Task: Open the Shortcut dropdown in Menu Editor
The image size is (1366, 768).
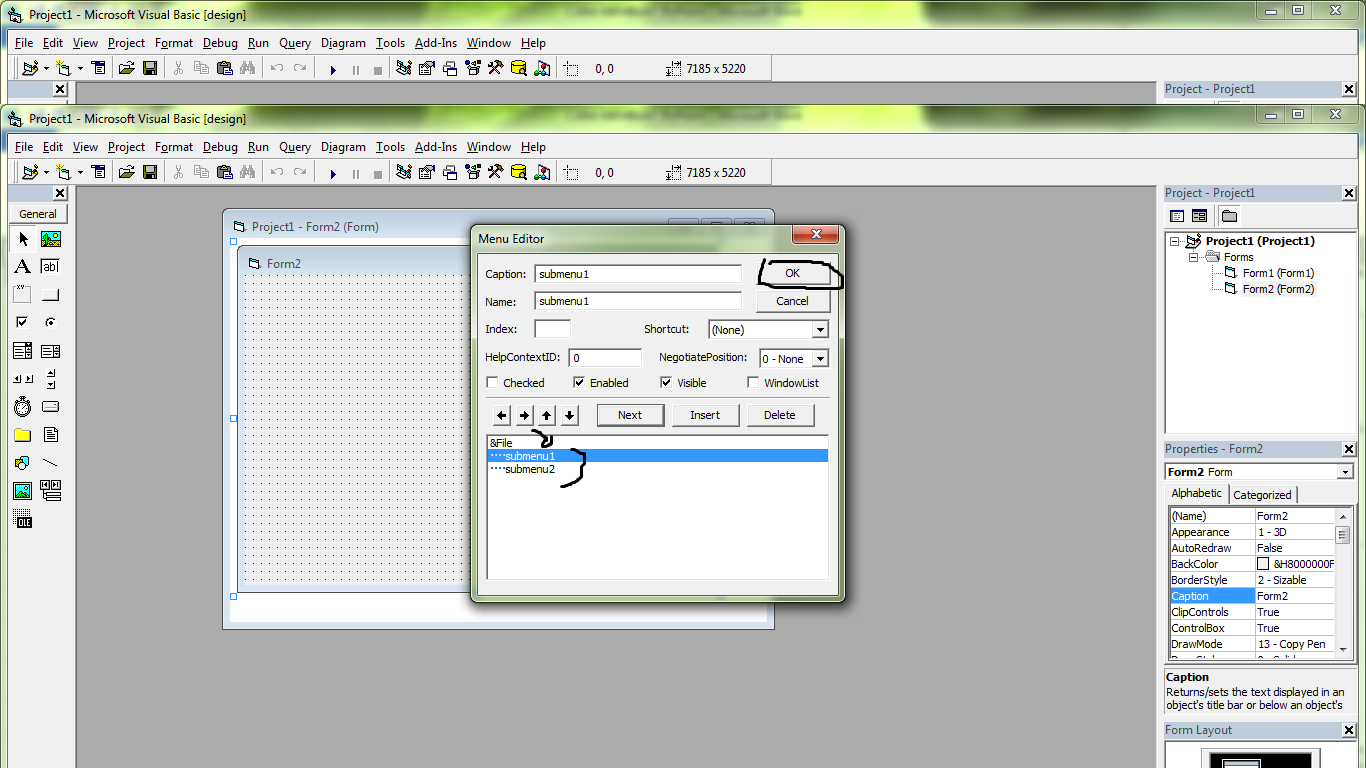Action: point(820,330)
